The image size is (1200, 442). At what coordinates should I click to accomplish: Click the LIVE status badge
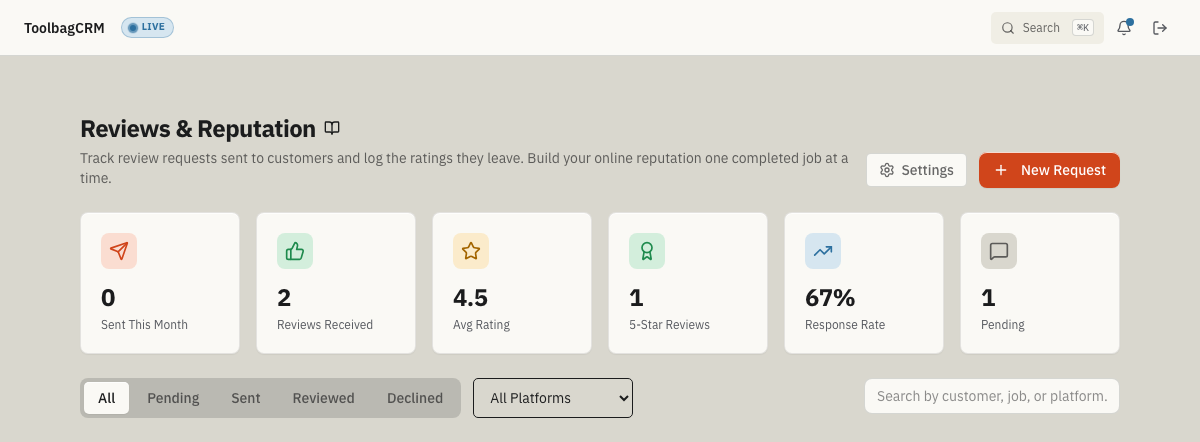tap(147, 27)
